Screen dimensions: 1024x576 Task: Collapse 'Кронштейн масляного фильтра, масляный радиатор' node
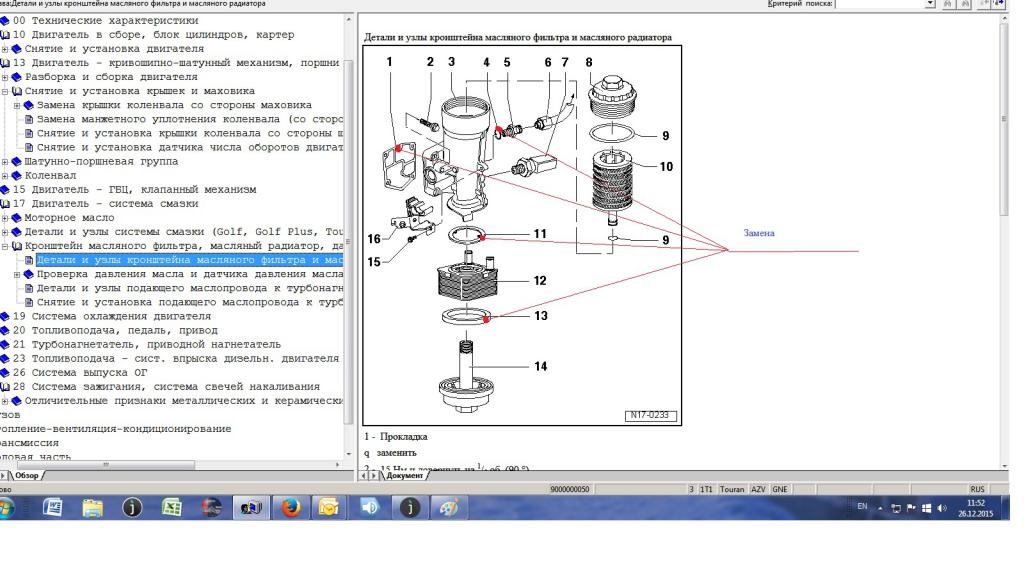point(5,246)
